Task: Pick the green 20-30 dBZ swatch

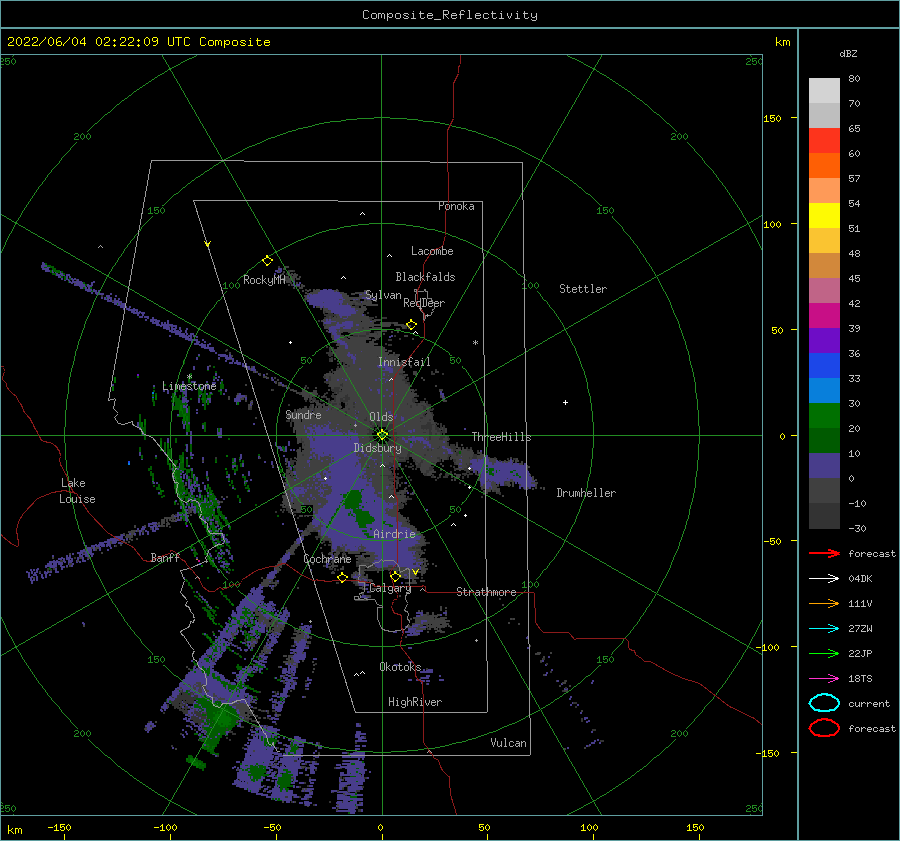Action: point(824,415)
